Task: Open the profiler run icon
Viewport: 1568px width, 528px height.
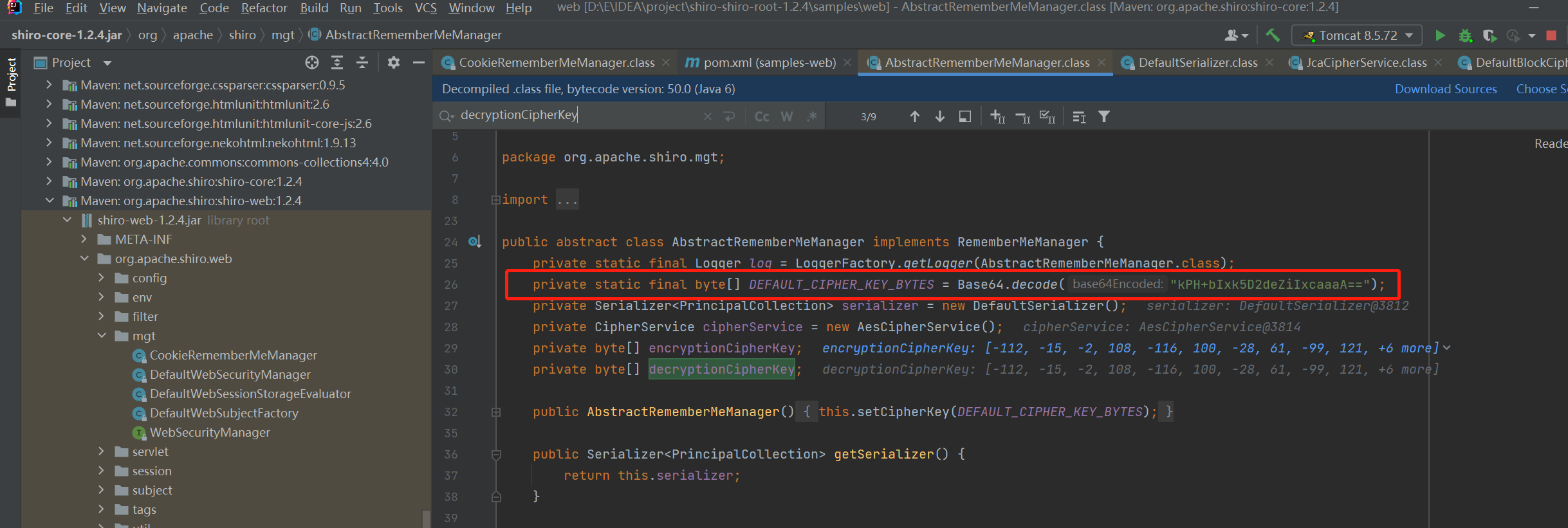Action: click(1513, 35)
